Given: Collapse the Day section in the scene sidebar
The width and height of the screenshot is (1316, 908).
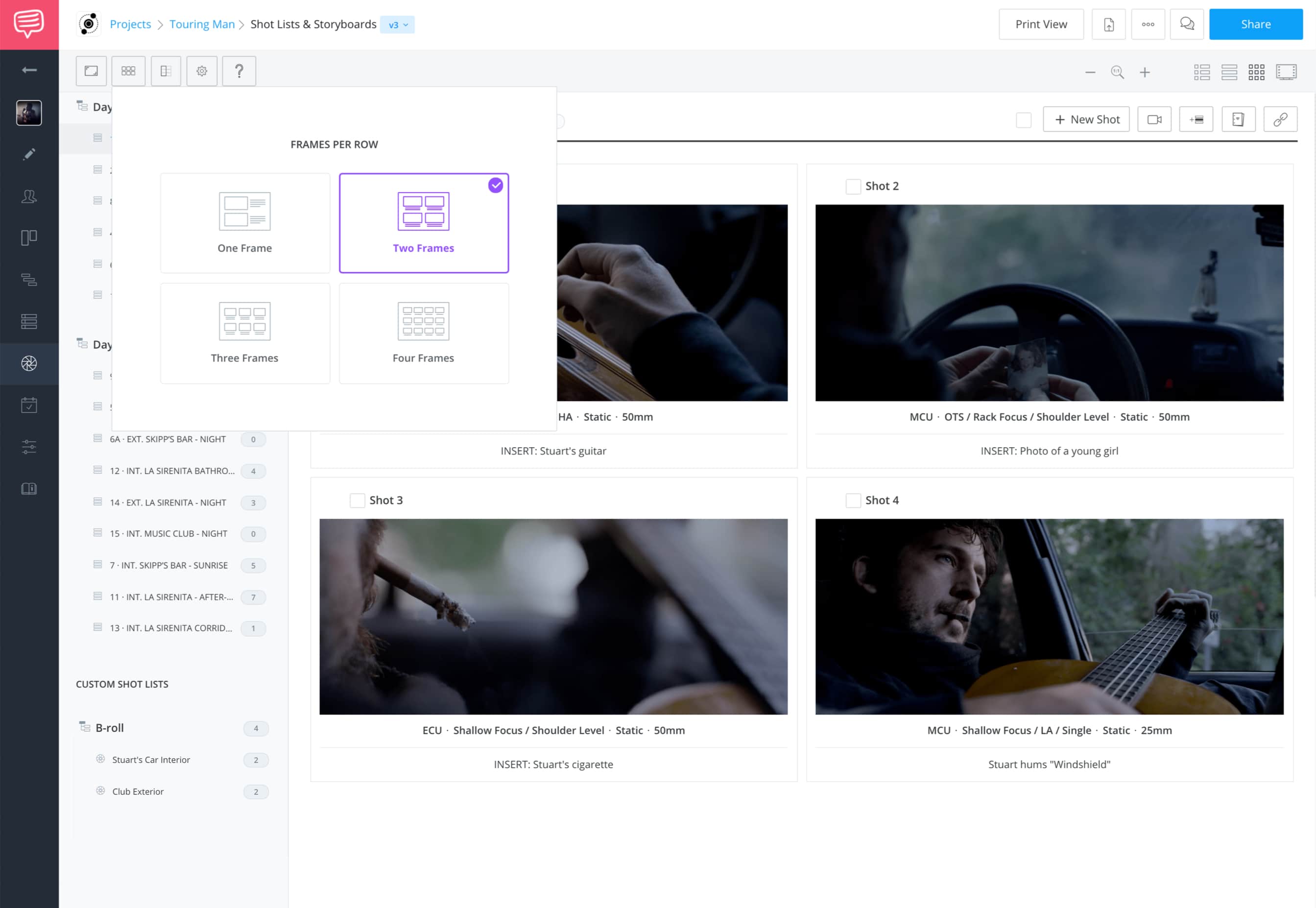Looking at the screenshot, I should (80, 106).
